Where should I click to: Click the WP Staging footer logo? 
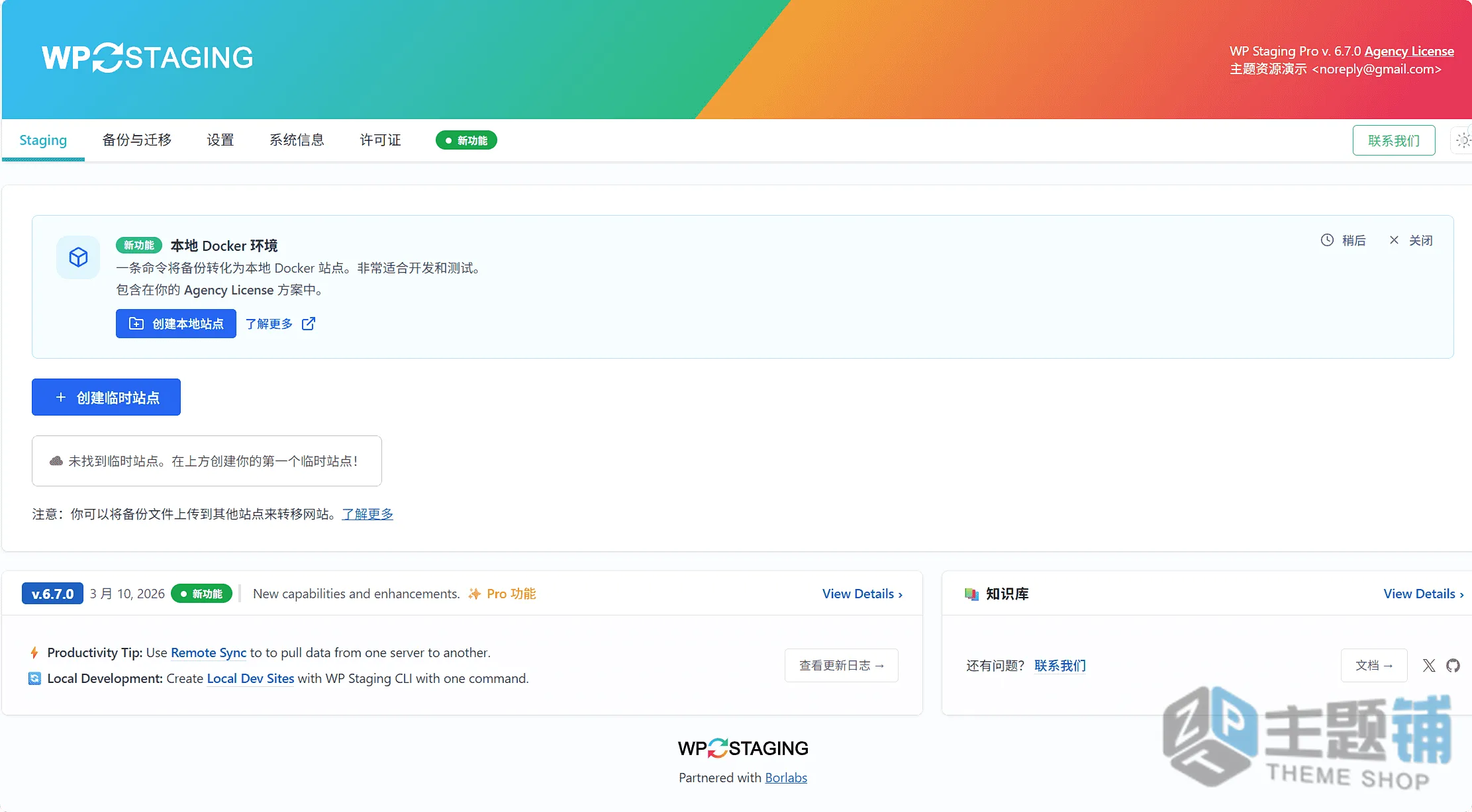click(743, 748)
